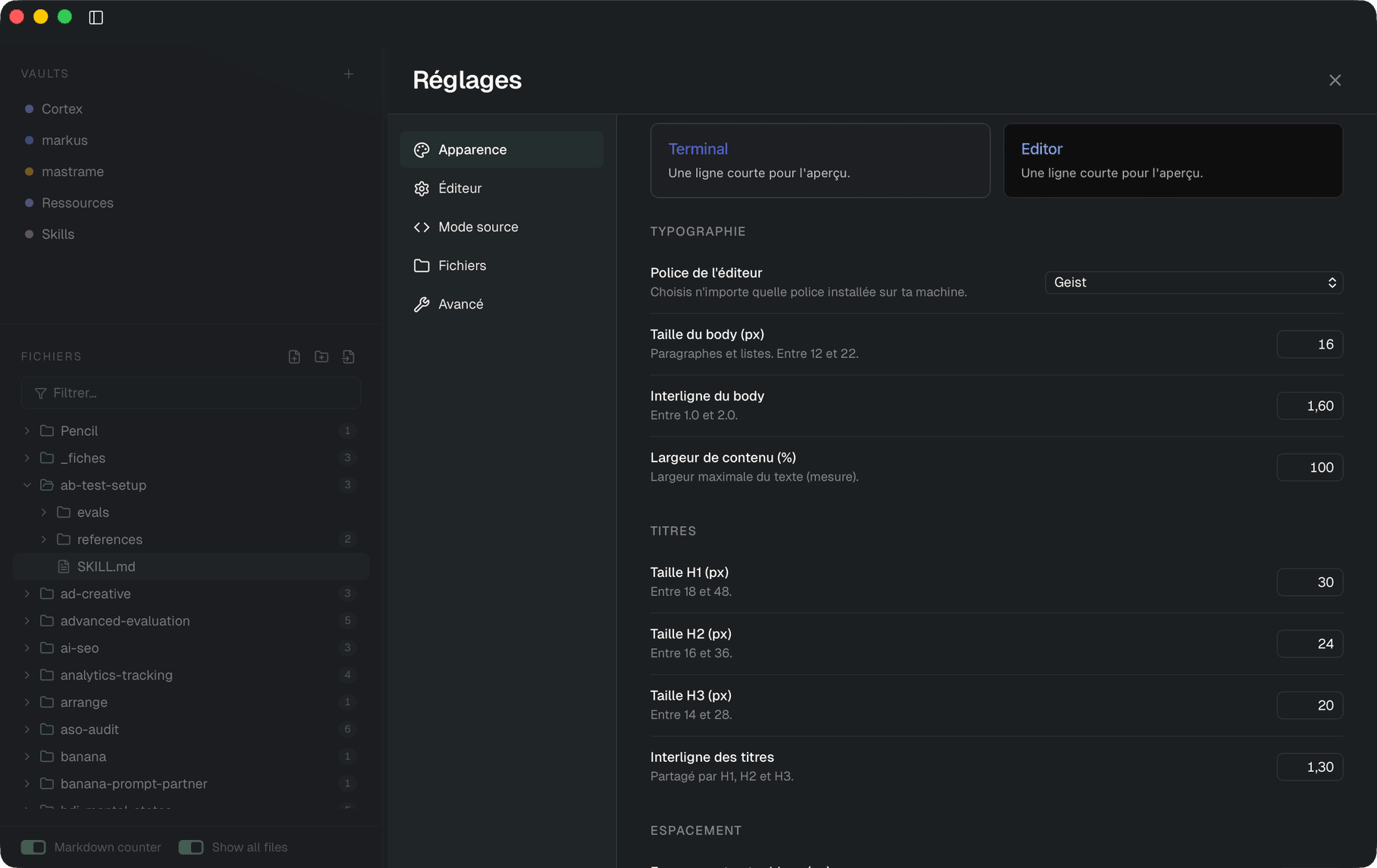1377x868 pixels.
Task: Edit the Interligne du body value
Action: (x=1310, y=406)
